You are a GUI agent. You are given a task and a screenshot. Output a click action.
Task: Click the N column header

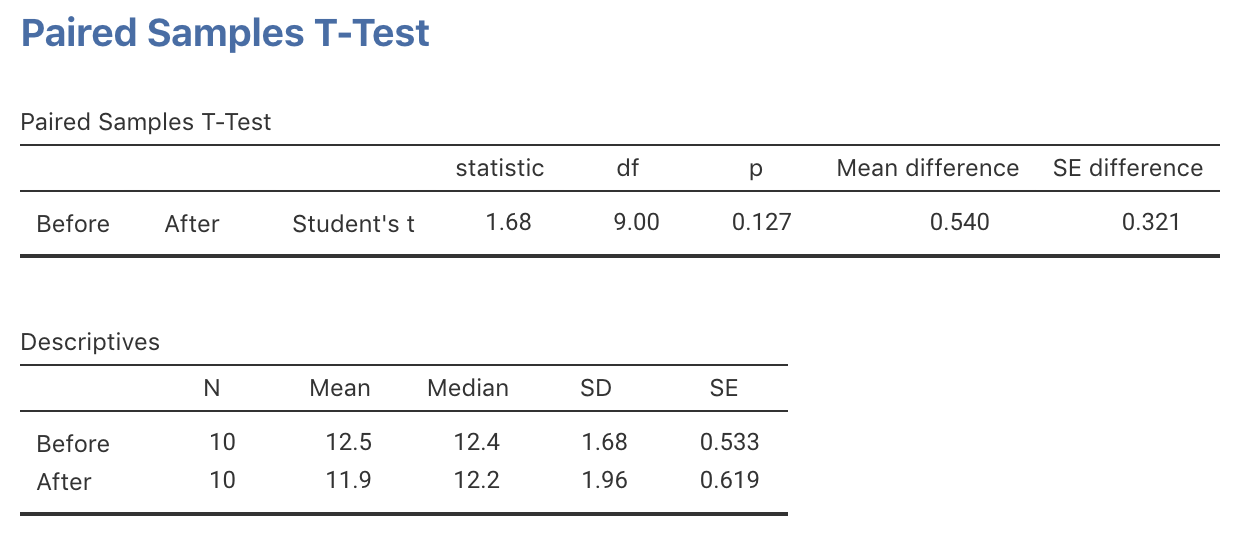212,388
